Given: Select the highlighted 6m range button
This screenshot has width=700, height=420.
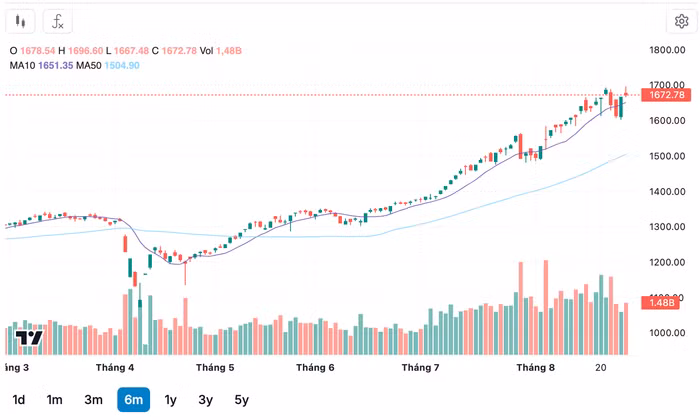Looking at the screenshot, I should 133,400.
